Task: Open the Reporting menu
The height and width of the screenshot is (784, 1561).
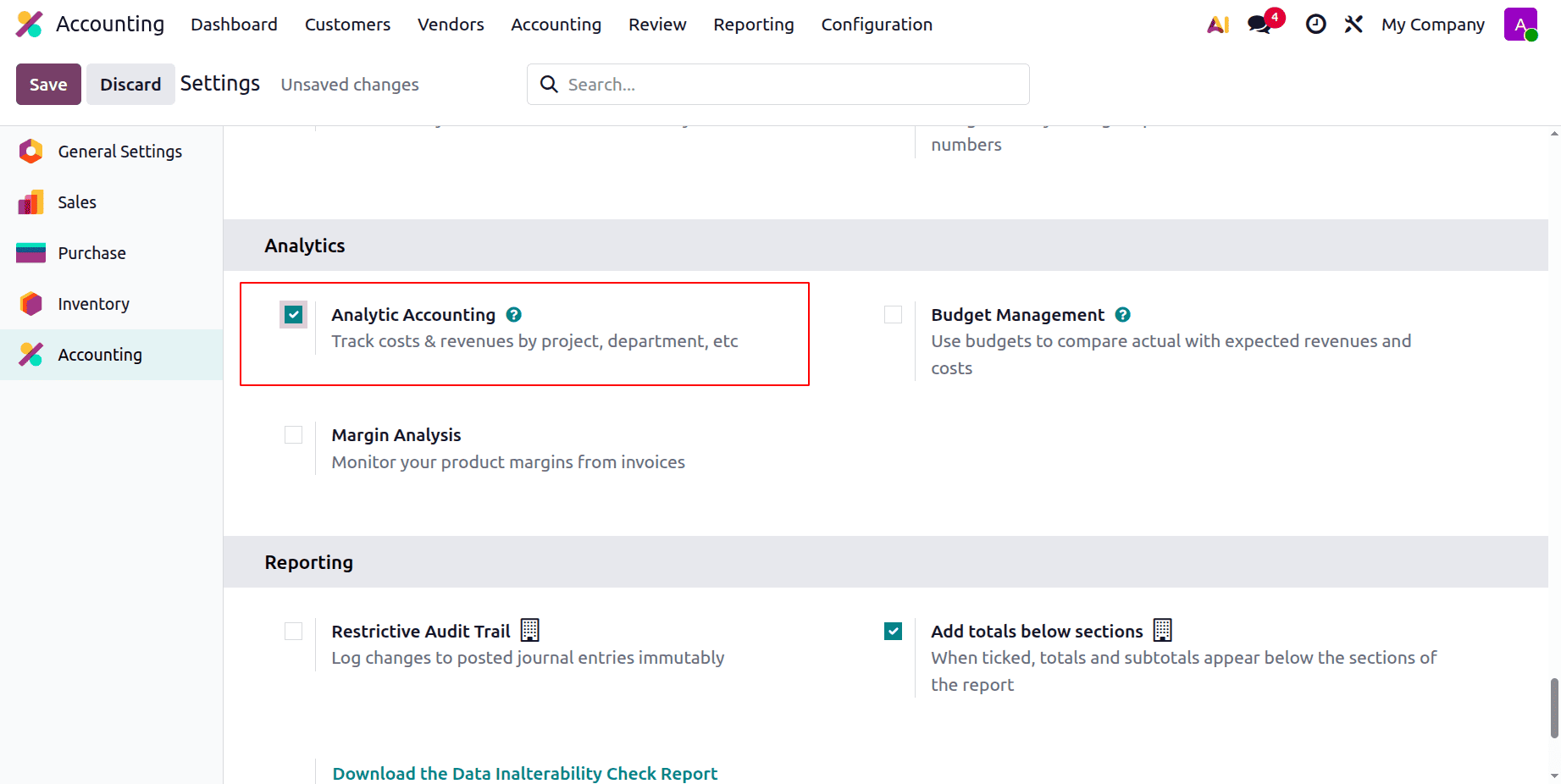Action: click(x=754, y=25)
